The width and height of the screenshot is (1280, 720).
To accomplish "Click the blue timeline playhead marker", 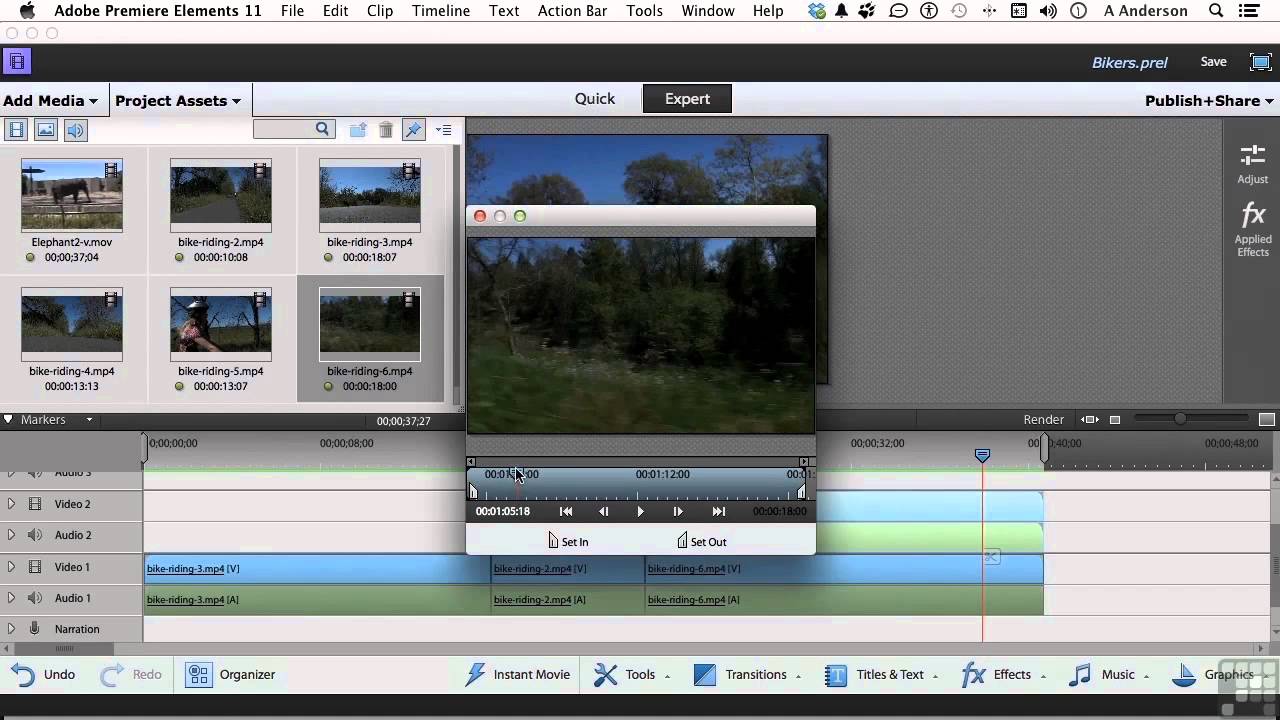I will (982, 455).
